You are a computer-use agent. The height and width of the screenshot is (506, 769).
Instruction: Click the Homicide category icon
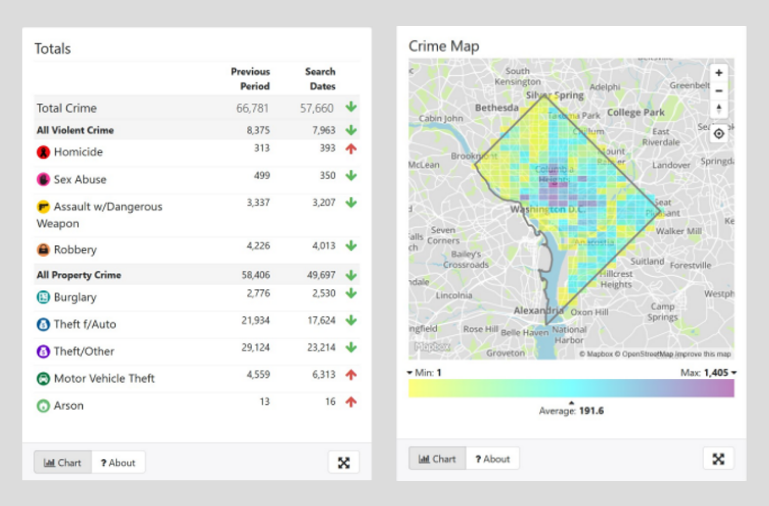tap(44, 152)
